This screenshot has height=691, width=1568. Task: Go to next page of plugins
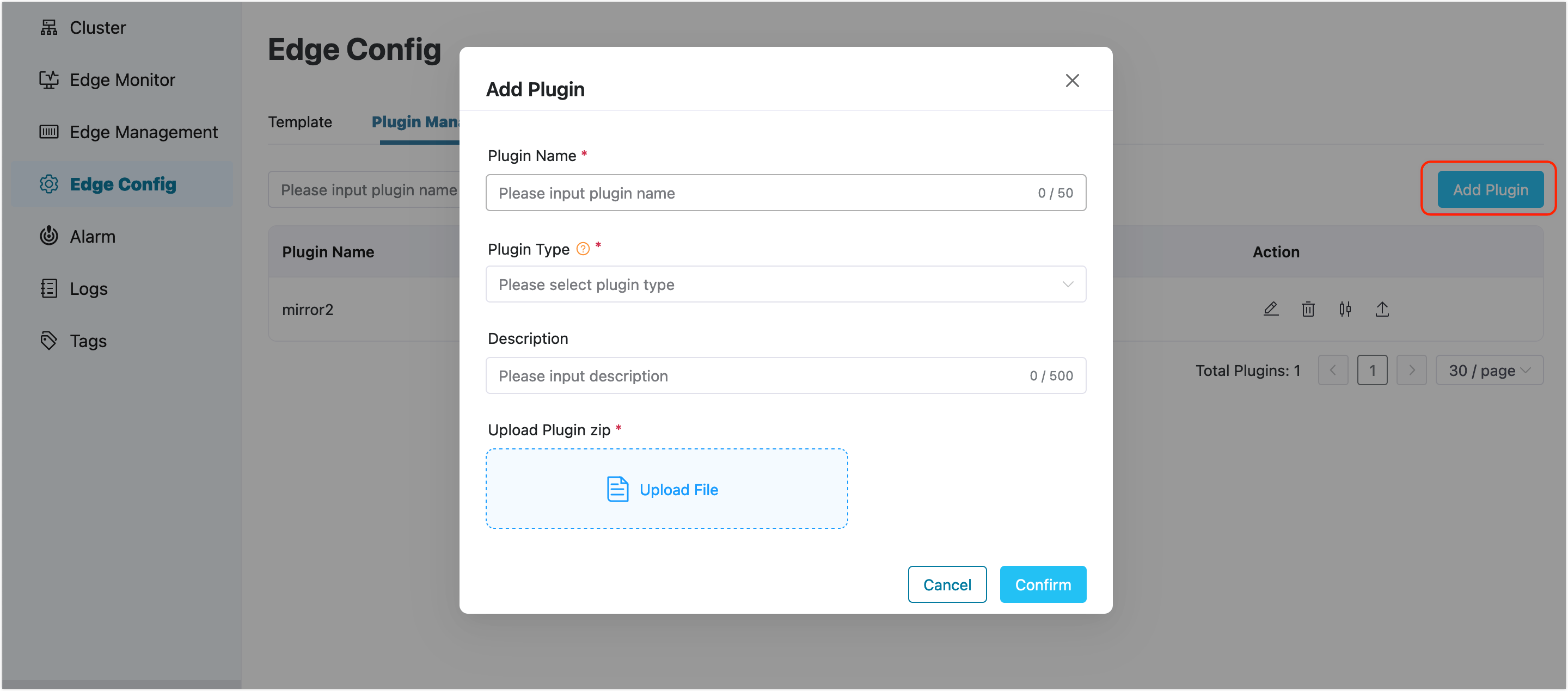pyautogui.click(x=1412, y=371)
